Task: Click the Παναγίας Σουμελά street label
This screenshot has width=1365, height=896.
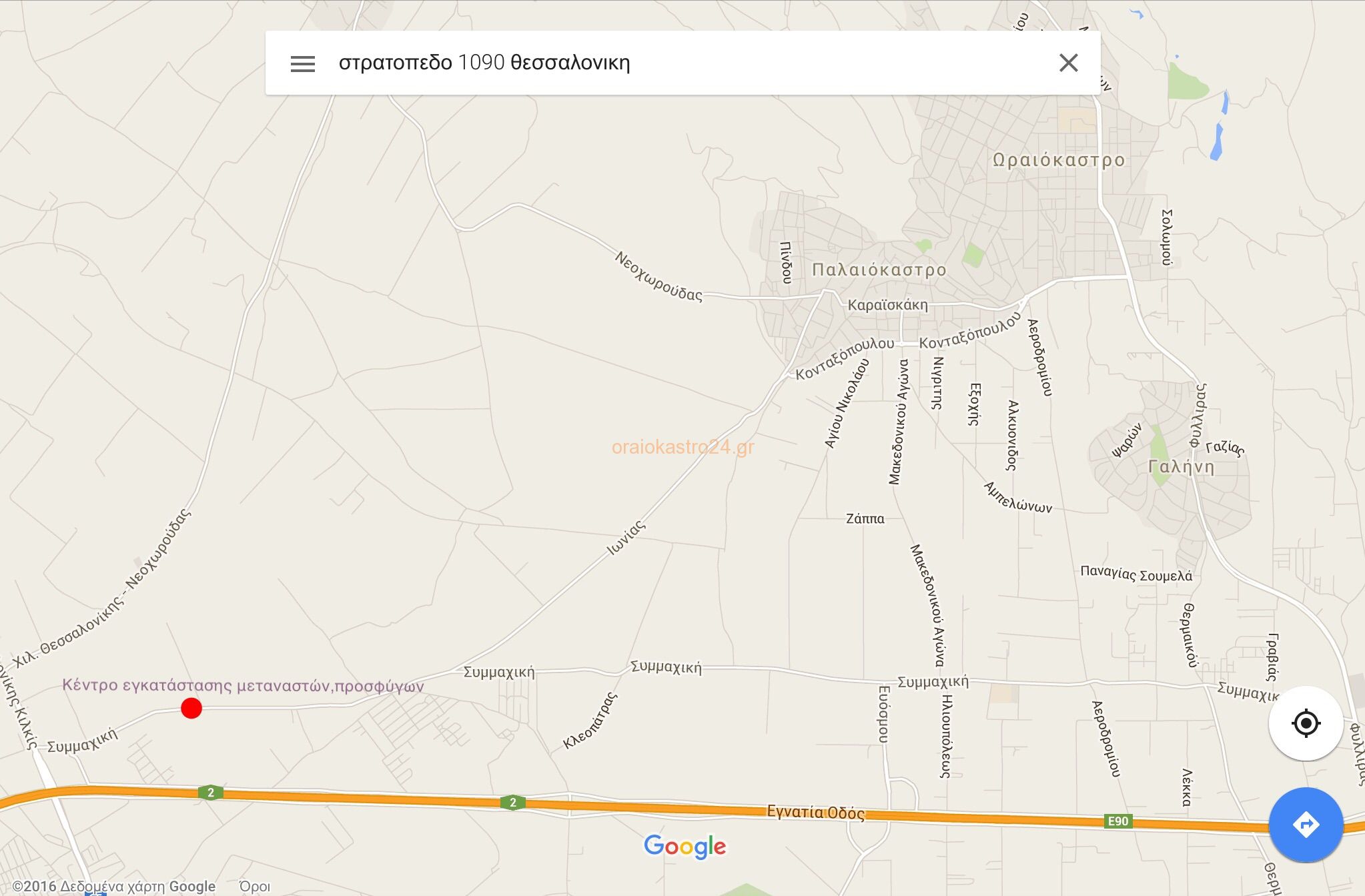Action: [1136, 573]
